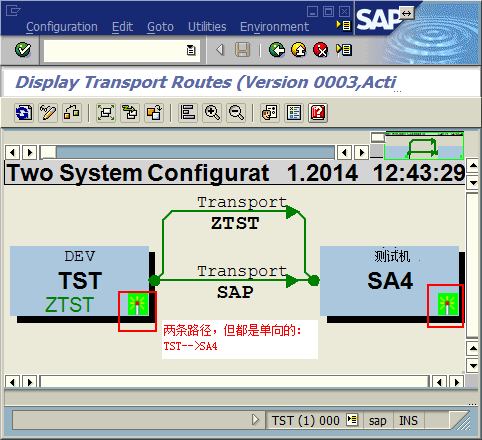
Task: Click the window system menu icon top-left
Action: 13,11
